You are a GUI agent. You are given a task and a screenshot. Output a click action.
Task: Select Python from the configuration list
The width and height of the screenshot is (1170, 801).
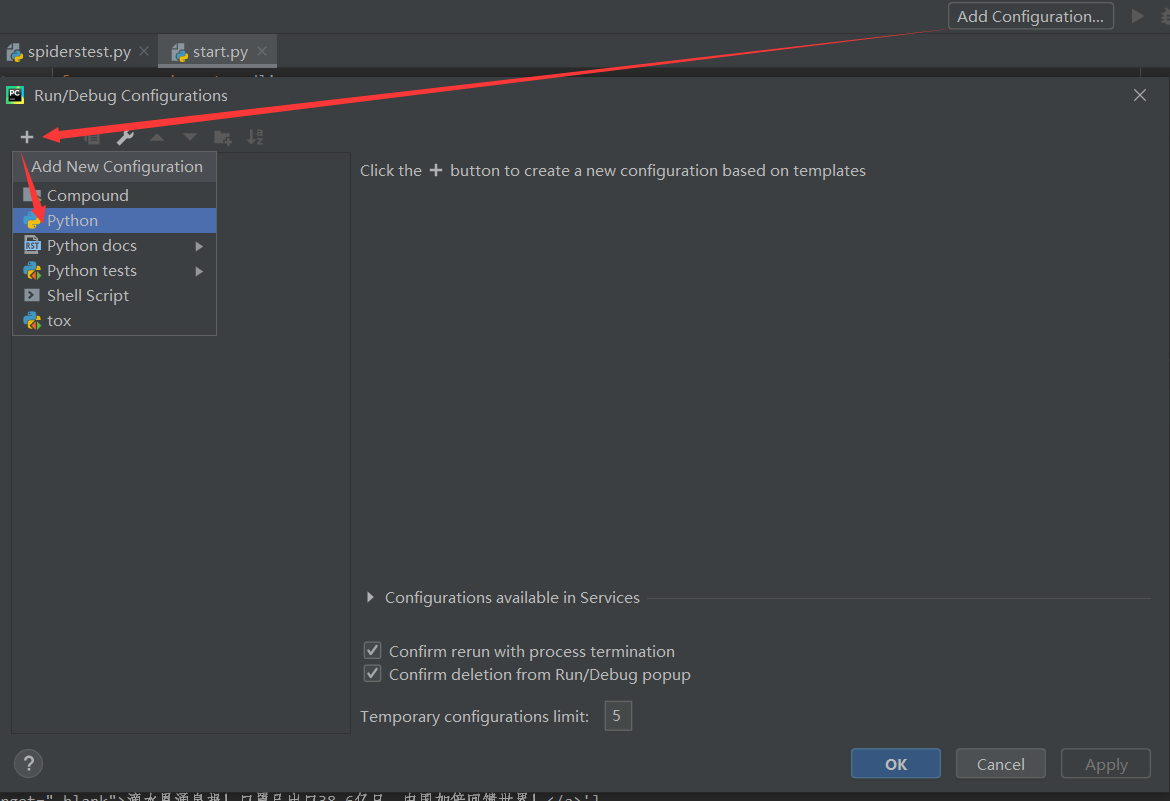pos(72,220)
